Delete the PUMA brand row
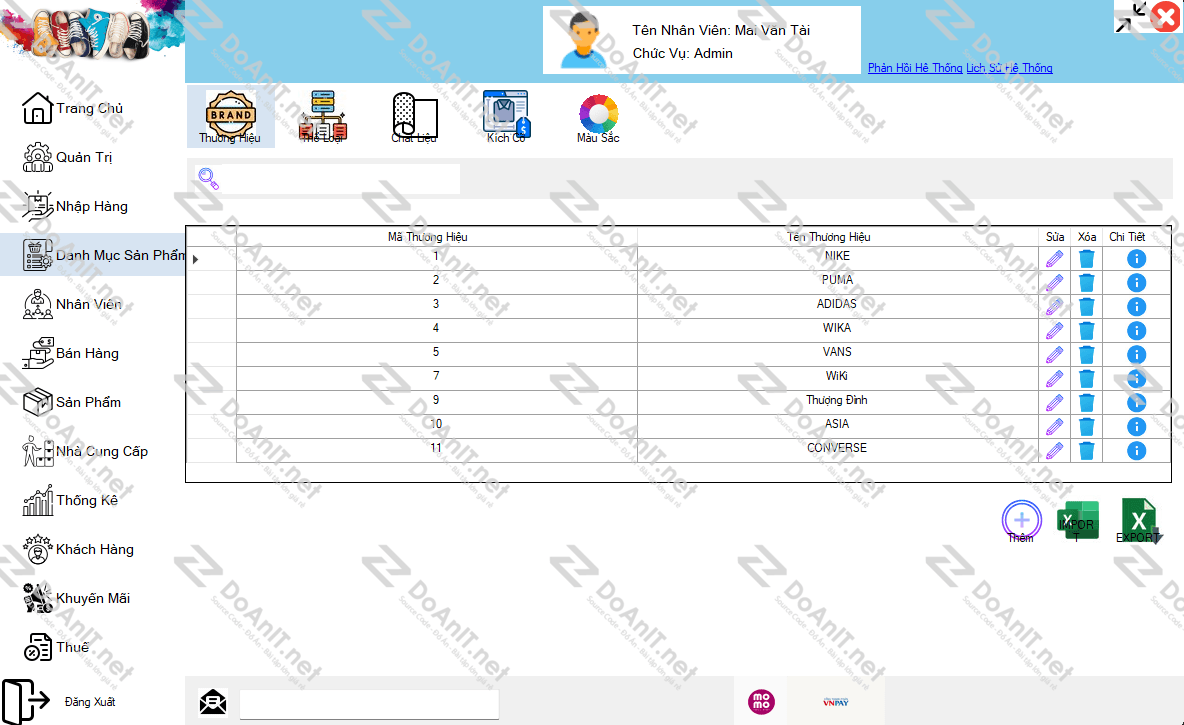Screen dimensions: 1184x725 (x=1087, y=282)
